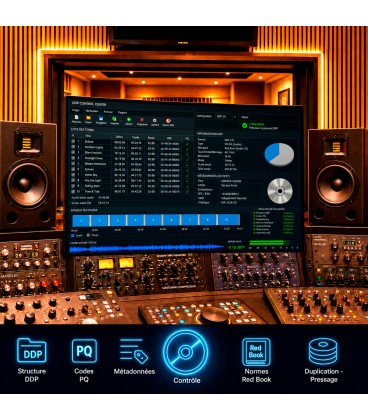Screen dimensions: 368x420
Task: Select the Time & Tide track title
Action: tap(92, 192)
